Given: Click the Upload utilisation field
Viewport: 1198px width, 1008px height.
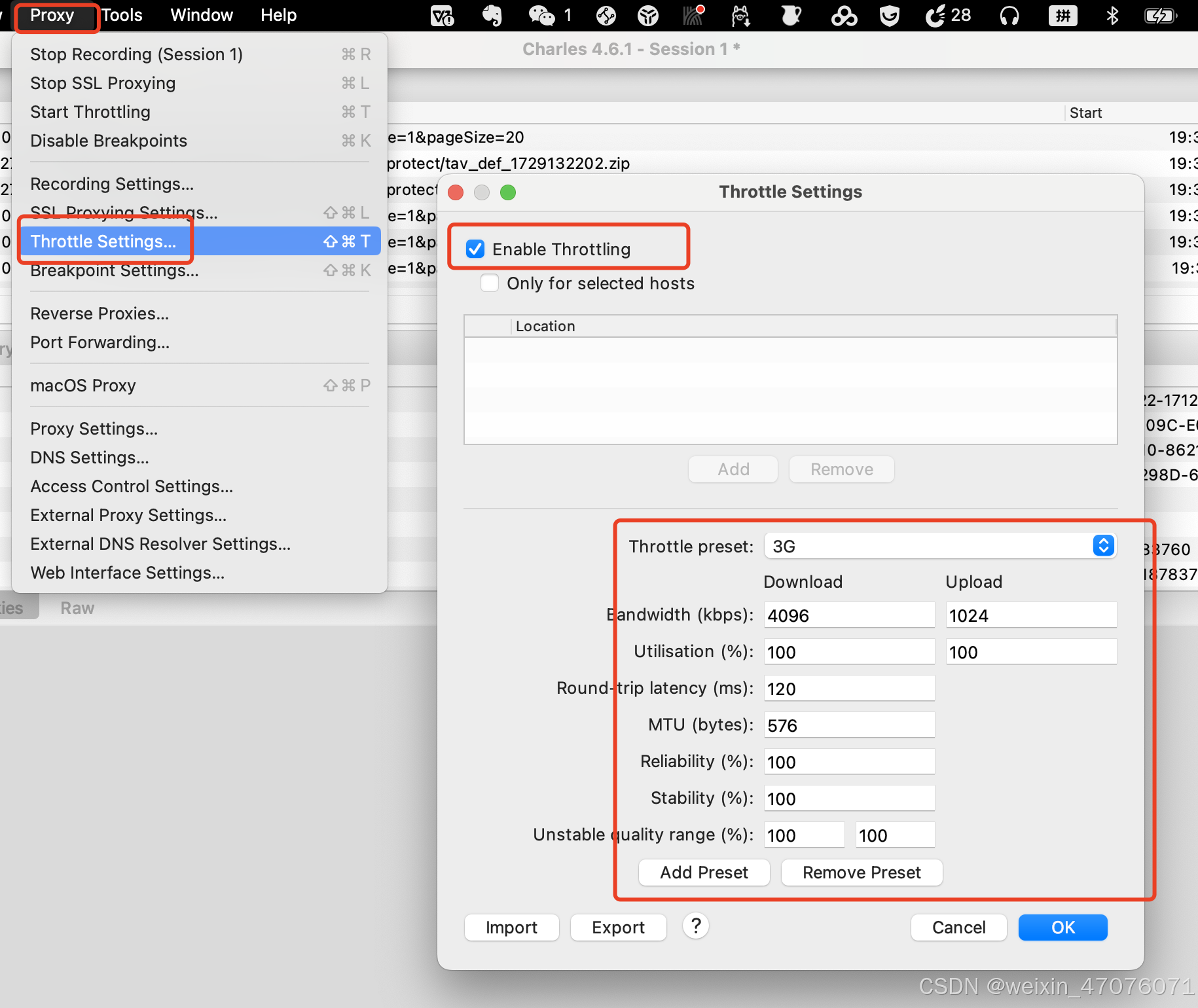Looking at the screenshot, I should click(x=1031, y=652).
